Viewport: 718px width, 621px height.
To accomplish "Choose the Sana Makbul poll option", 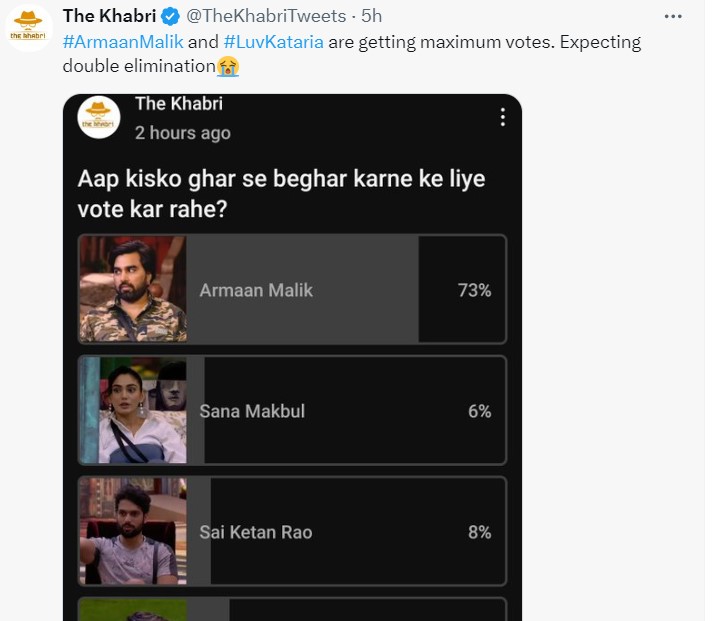I will click(292, 411).
